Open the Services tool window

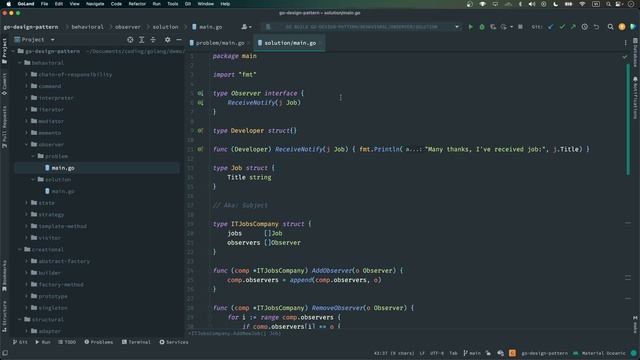pos(174,342)
